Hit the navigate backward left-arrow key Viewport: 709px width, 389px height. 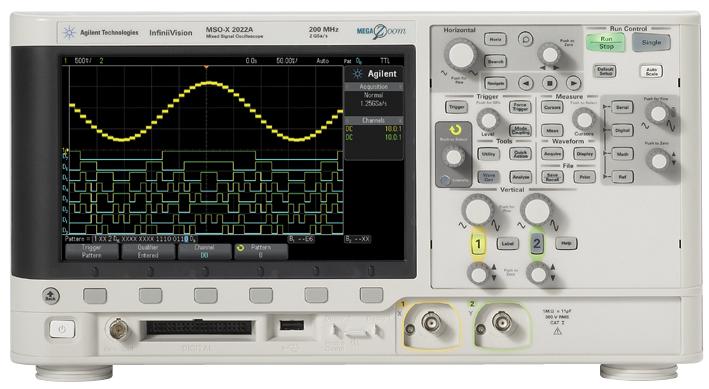(x=525, y=83)
